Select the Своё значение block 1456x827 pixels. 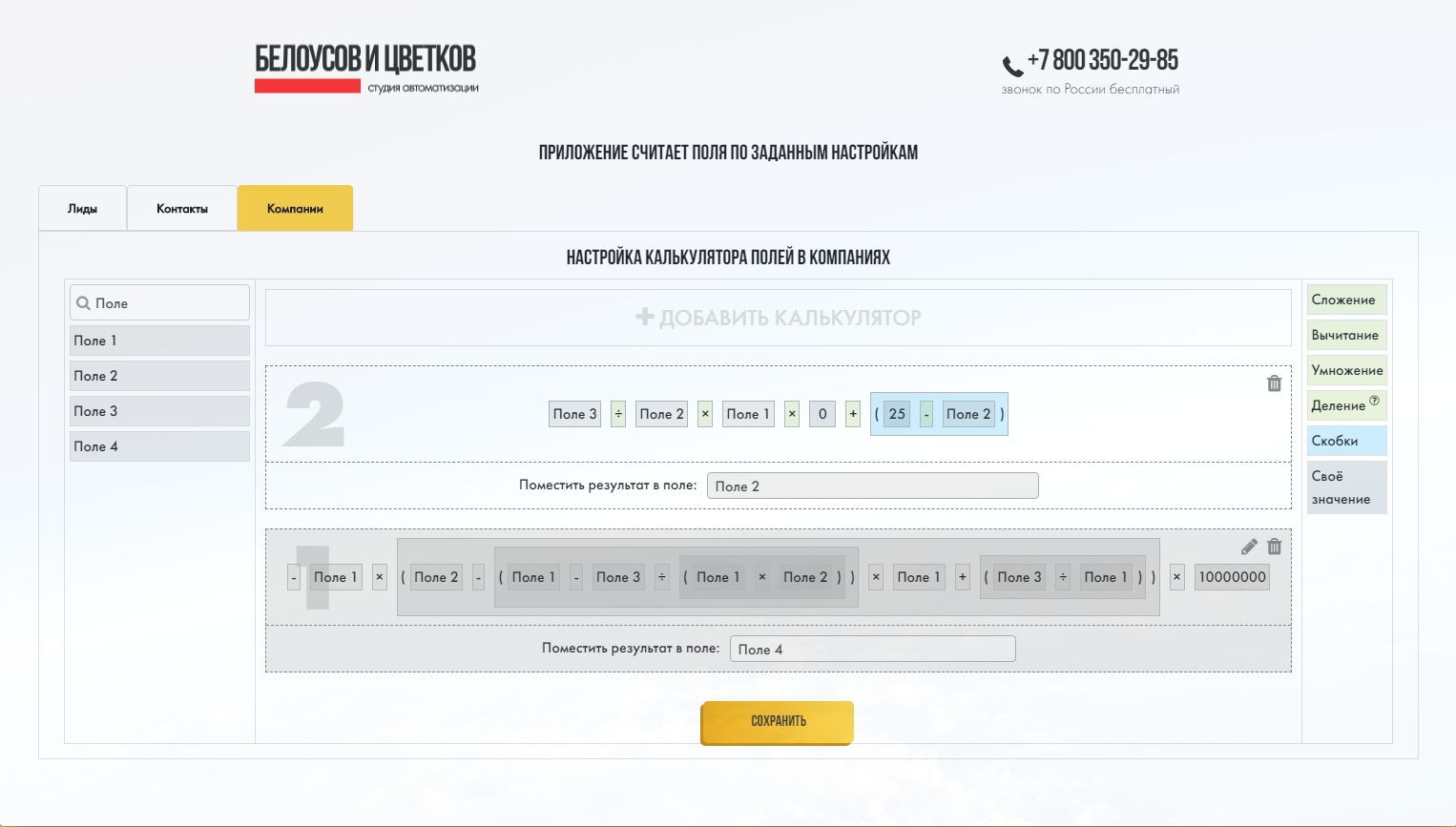[x=1346, y=487]
